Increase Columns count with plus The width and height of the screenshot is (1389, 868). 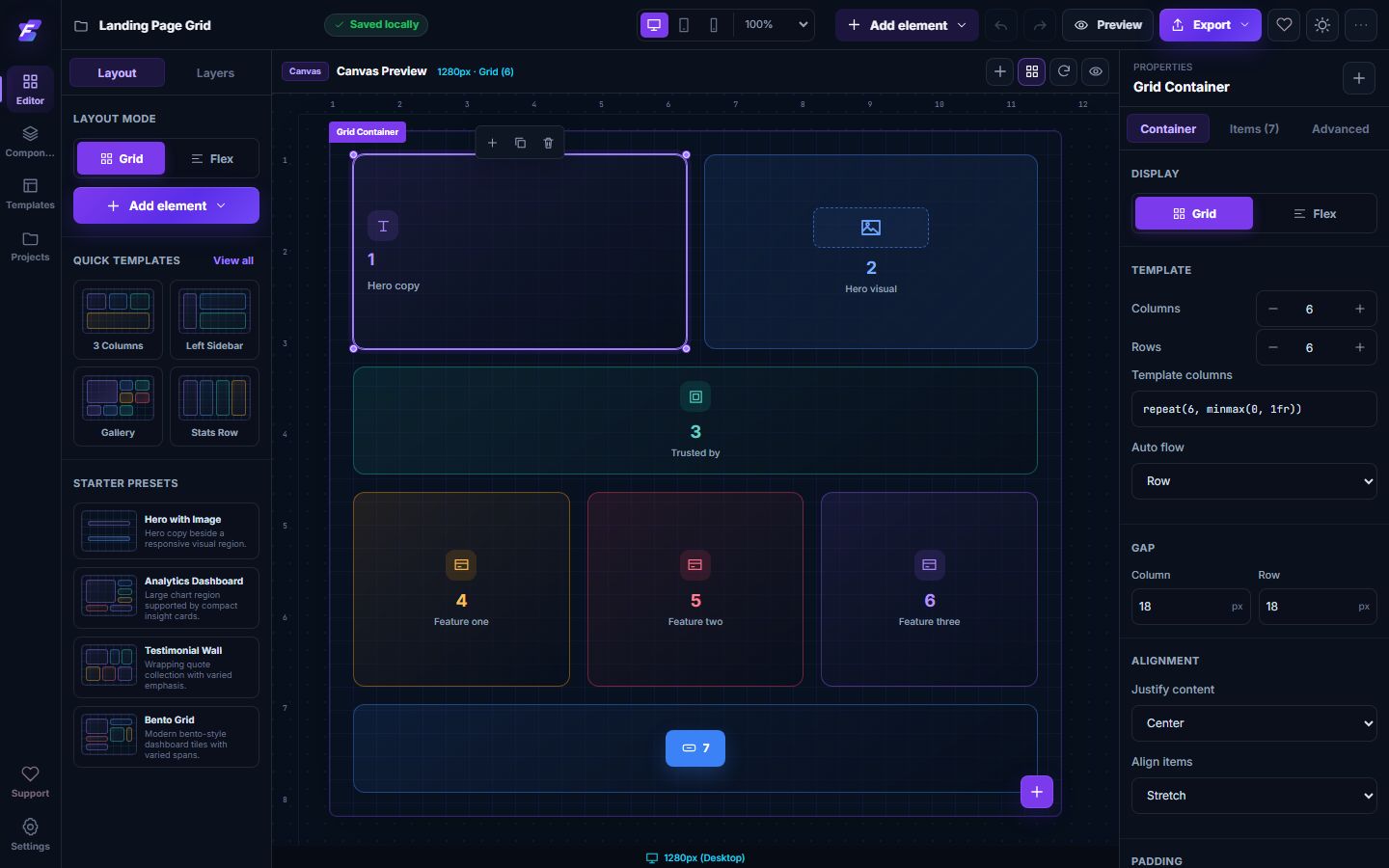[x=1360, y=309]
